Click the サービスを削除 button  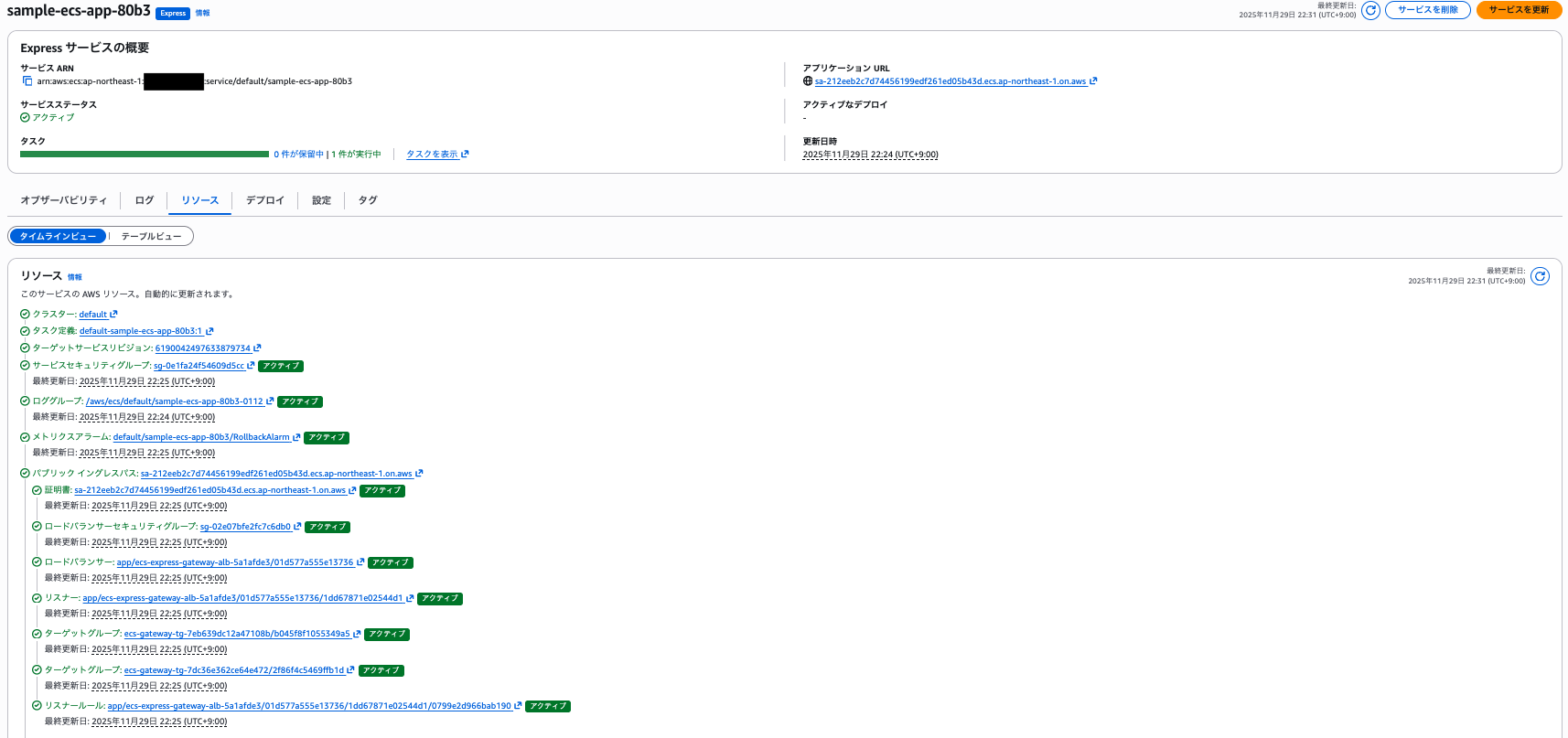tap(1427, 10)
